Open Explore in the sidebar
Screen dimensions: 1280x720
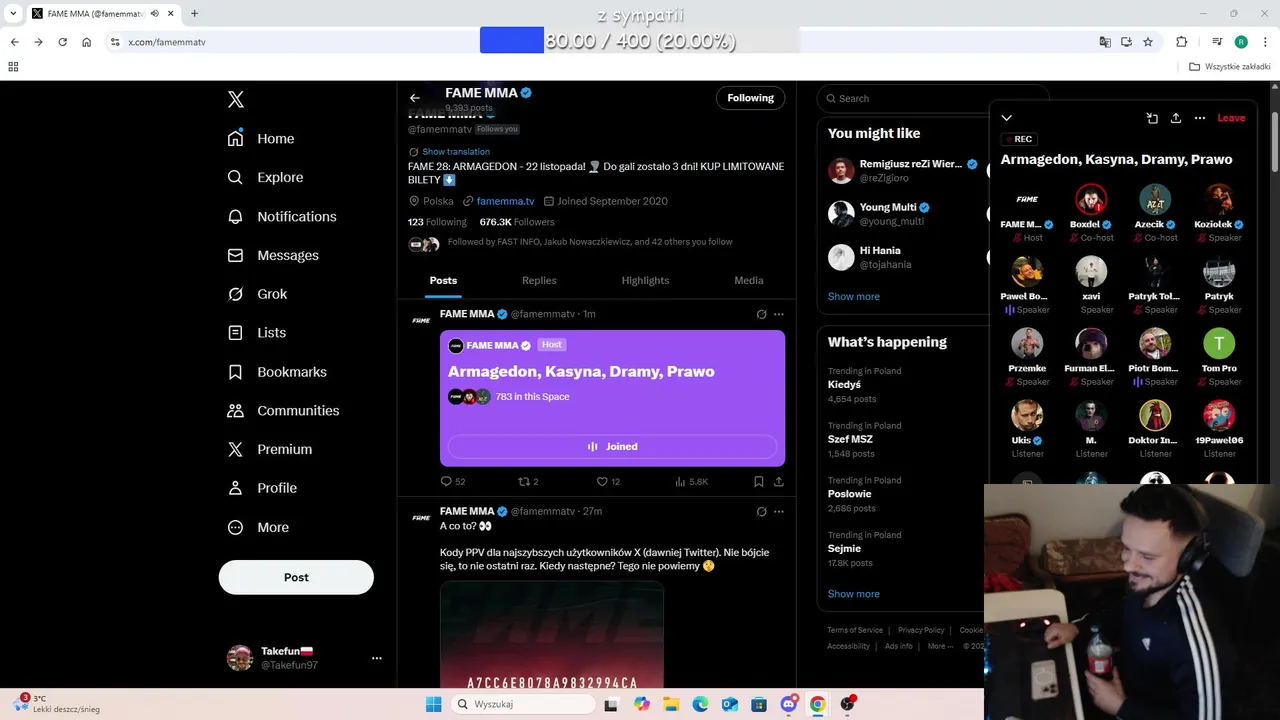click(265, 177)
